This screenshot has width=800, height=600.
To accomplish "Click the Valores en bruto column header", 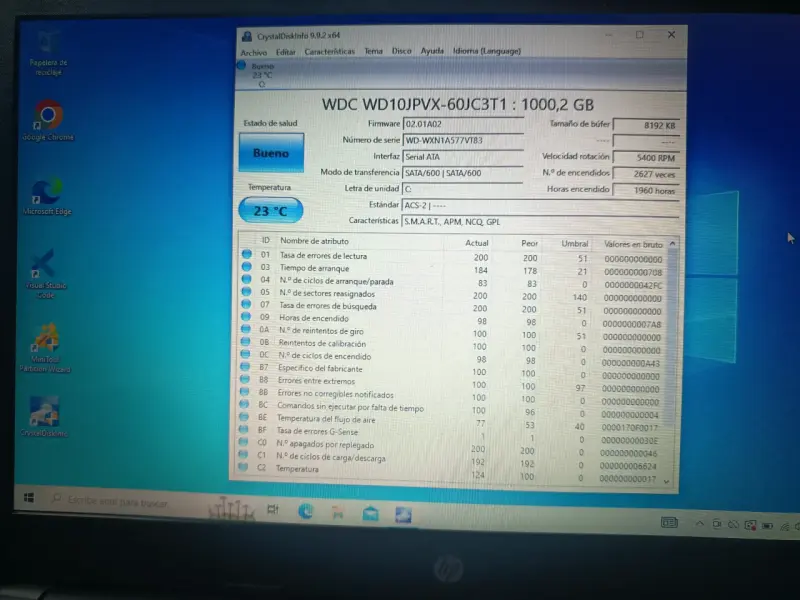I will [633, 244].
